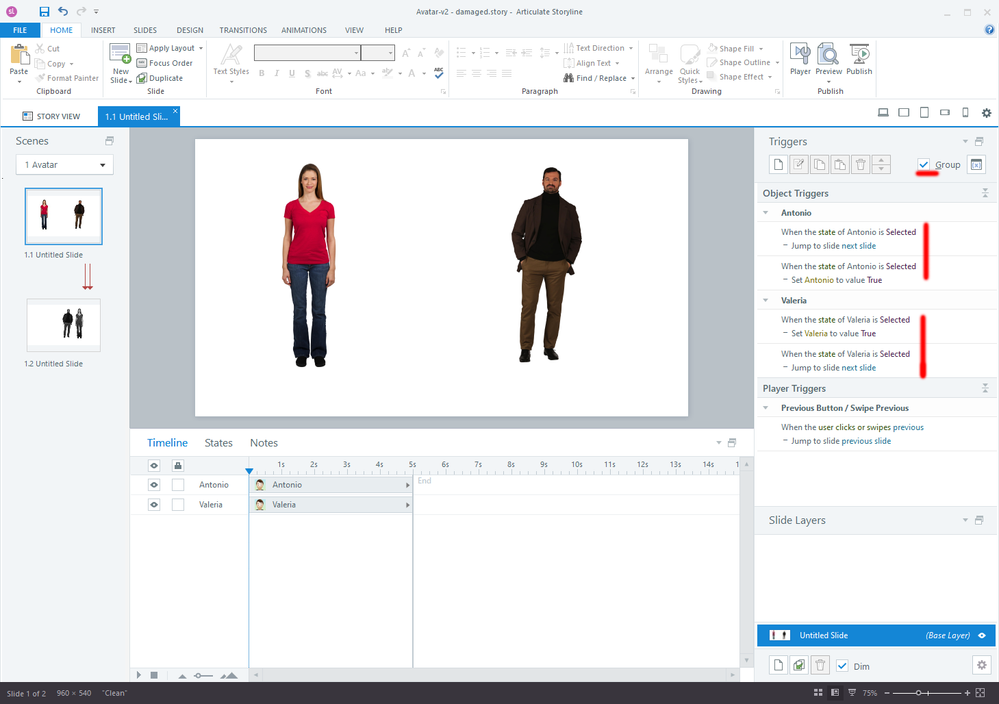Toggle the Dim checkbox for slide layers
This screenshot has height=704, width=999.
click(x=842, y=666)
